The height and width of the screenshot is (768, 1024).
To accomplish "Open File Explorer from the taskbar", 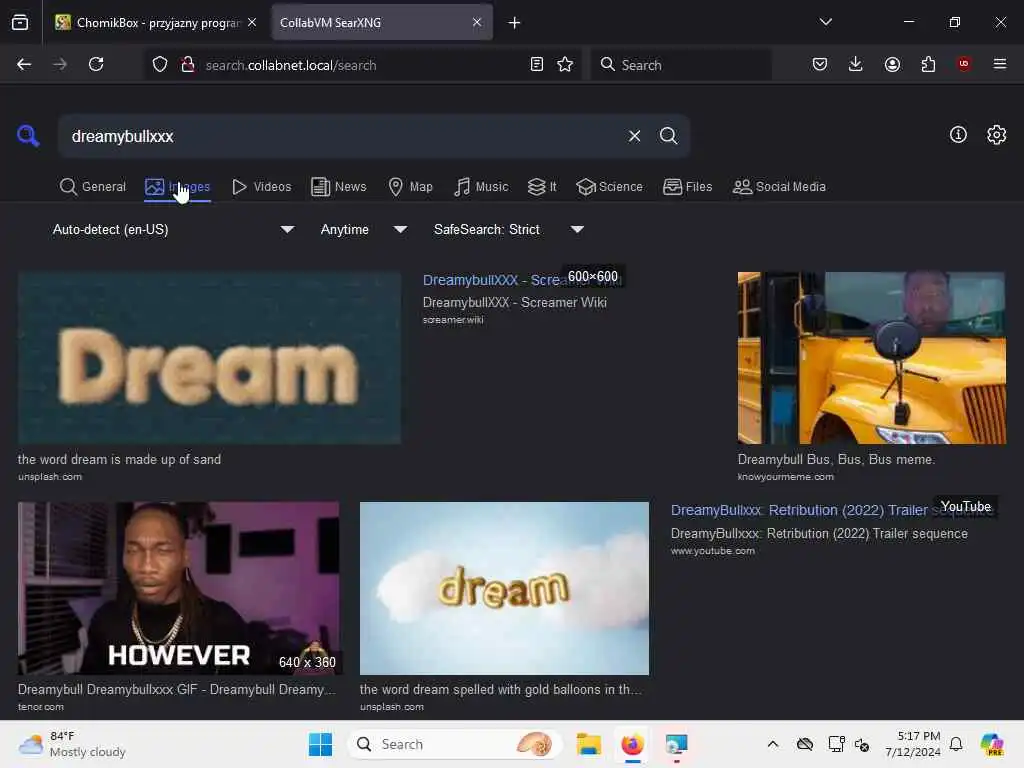I will [x=588, y=744].
